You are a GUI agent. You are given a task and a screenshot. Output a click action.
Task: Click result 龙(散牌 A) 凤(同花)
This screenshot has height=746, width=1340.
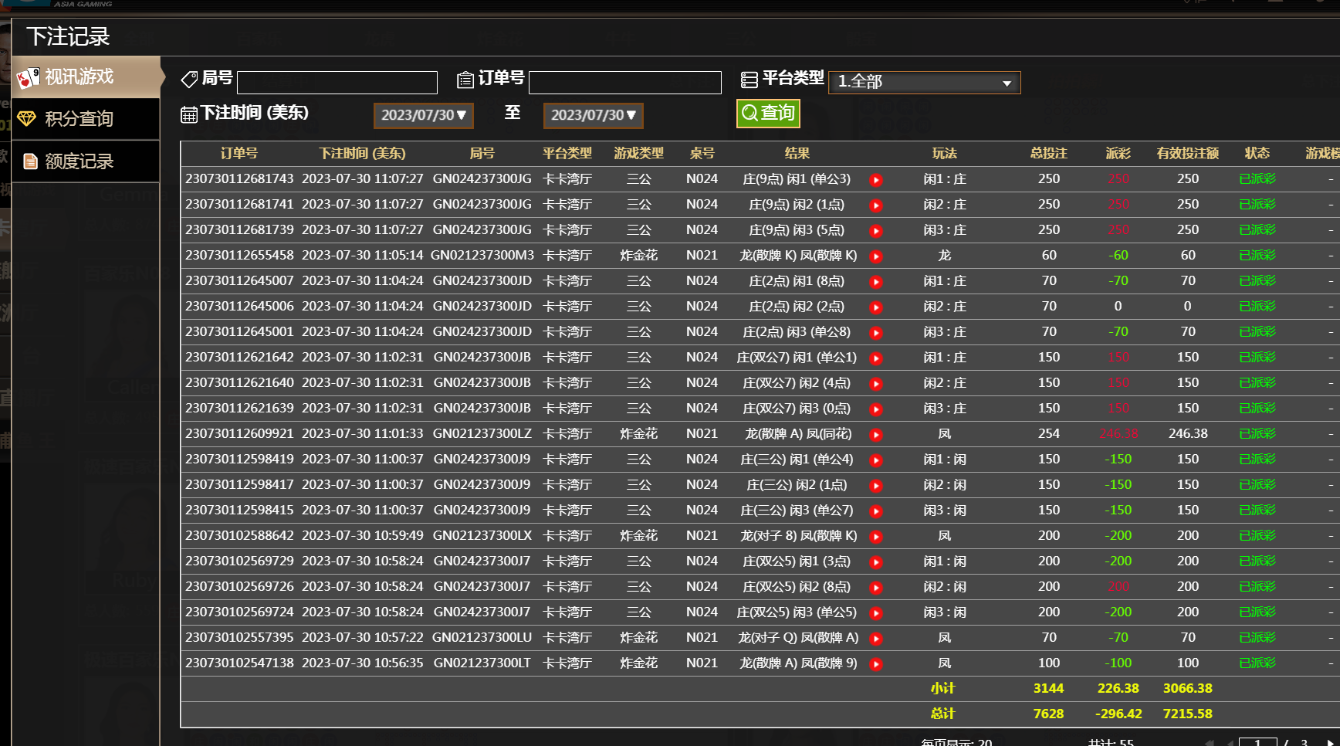coord(798,434)
